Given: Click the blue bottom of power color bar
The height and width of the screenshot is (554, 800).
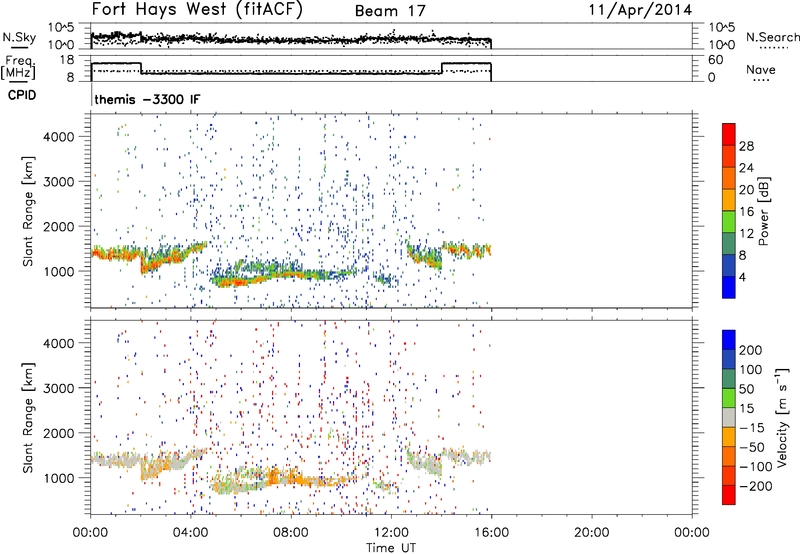Looking at the screenshot, I should coord(729,287).
